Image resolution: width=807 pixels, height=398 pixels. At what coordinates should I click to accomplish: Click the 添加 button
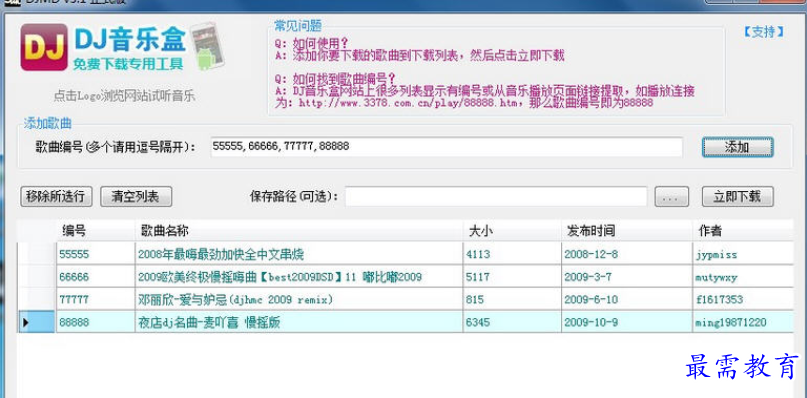(x=737, y=147)
